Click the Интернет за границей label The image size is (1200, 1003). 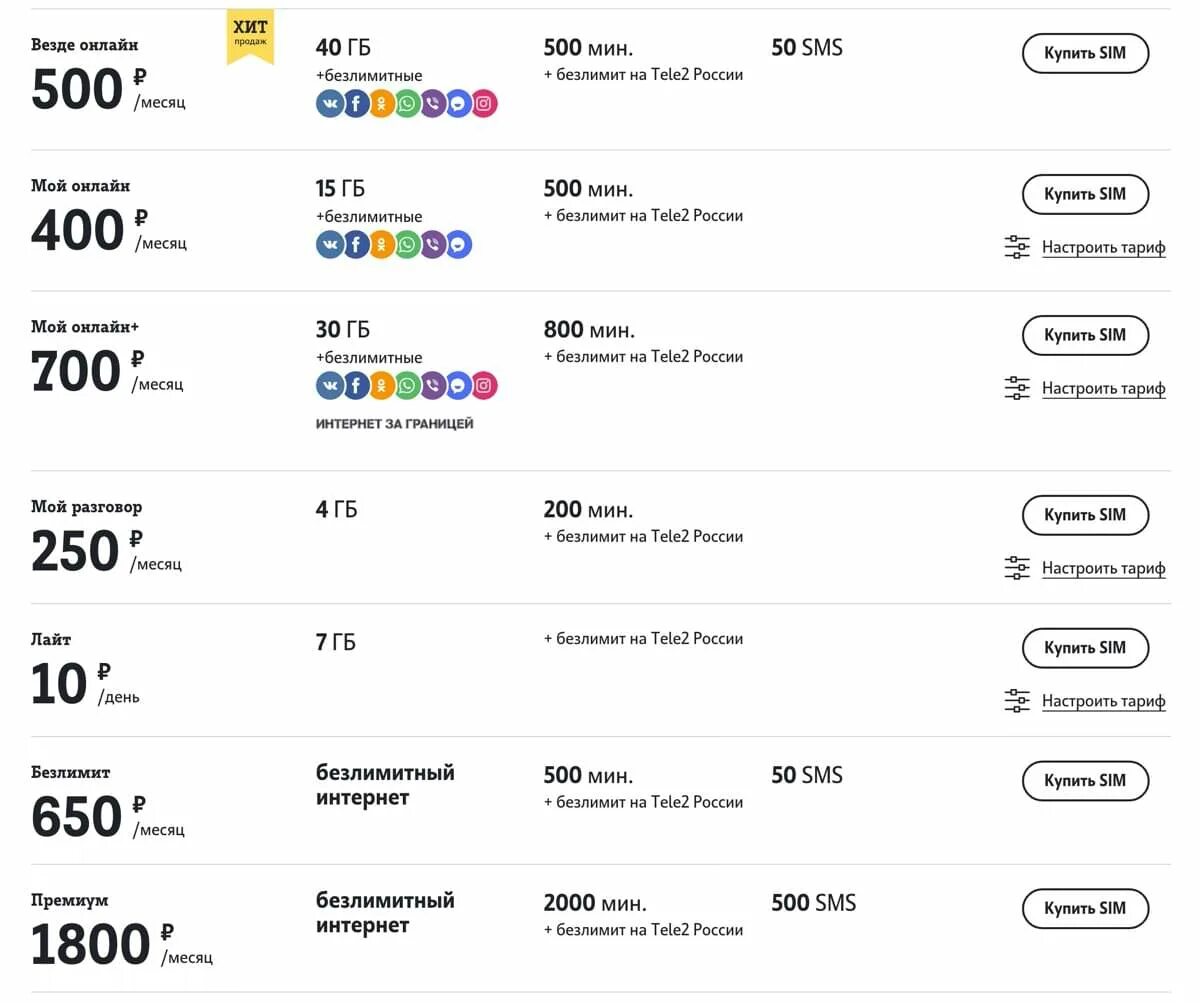pyautogui.click(x=394, y=424)
